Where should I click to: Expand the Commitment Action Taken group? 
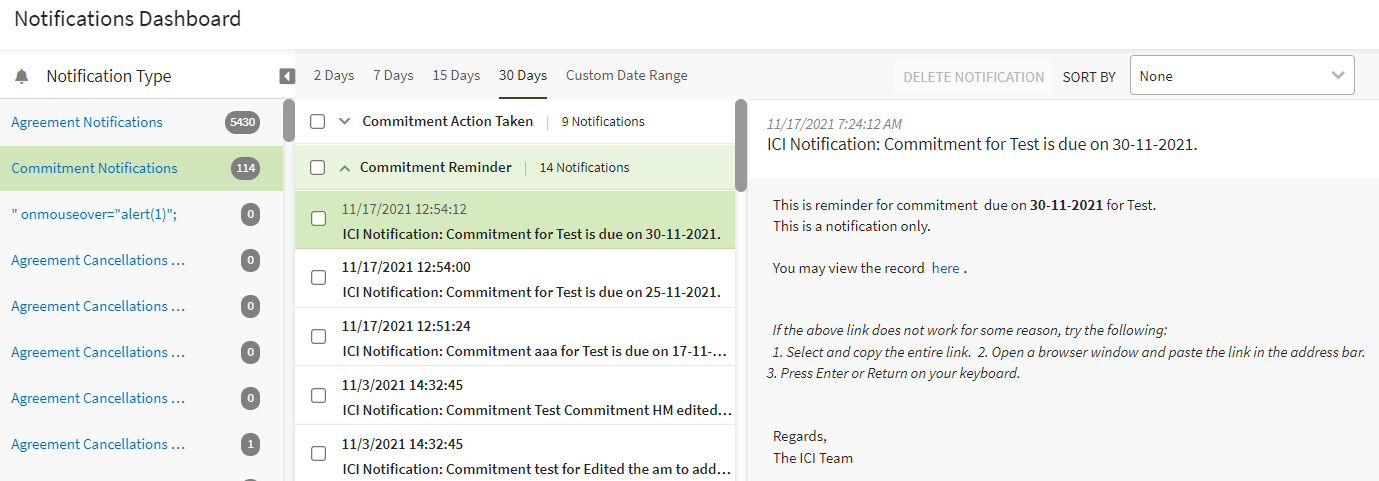(345, 122)
